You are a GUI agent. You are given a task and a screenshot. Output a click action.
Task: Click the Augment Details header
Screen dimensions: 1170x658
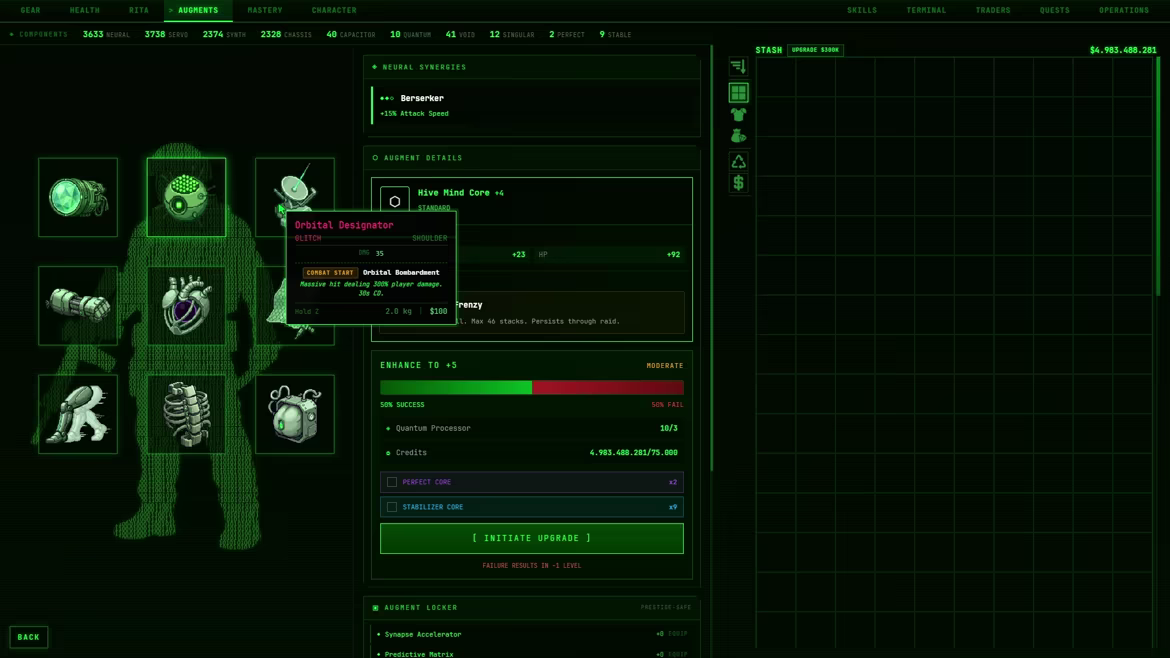coord(531,158)
